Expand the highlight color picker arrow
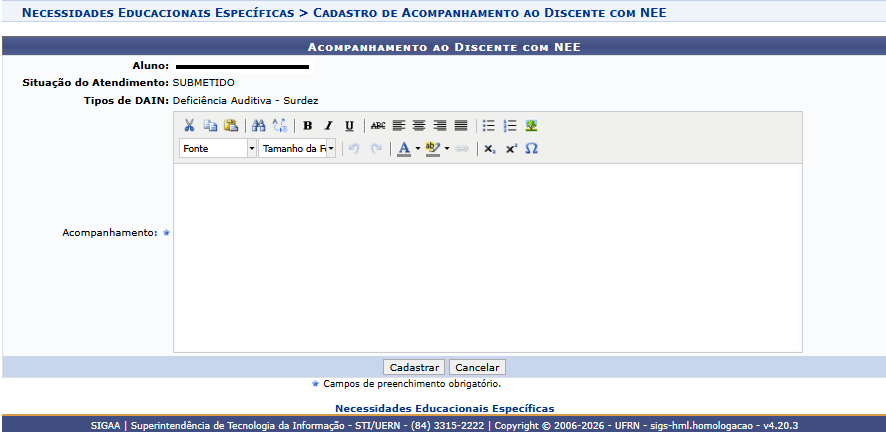Screen dimensions: 886x432 pyautogui.click(x=446, y=149)
